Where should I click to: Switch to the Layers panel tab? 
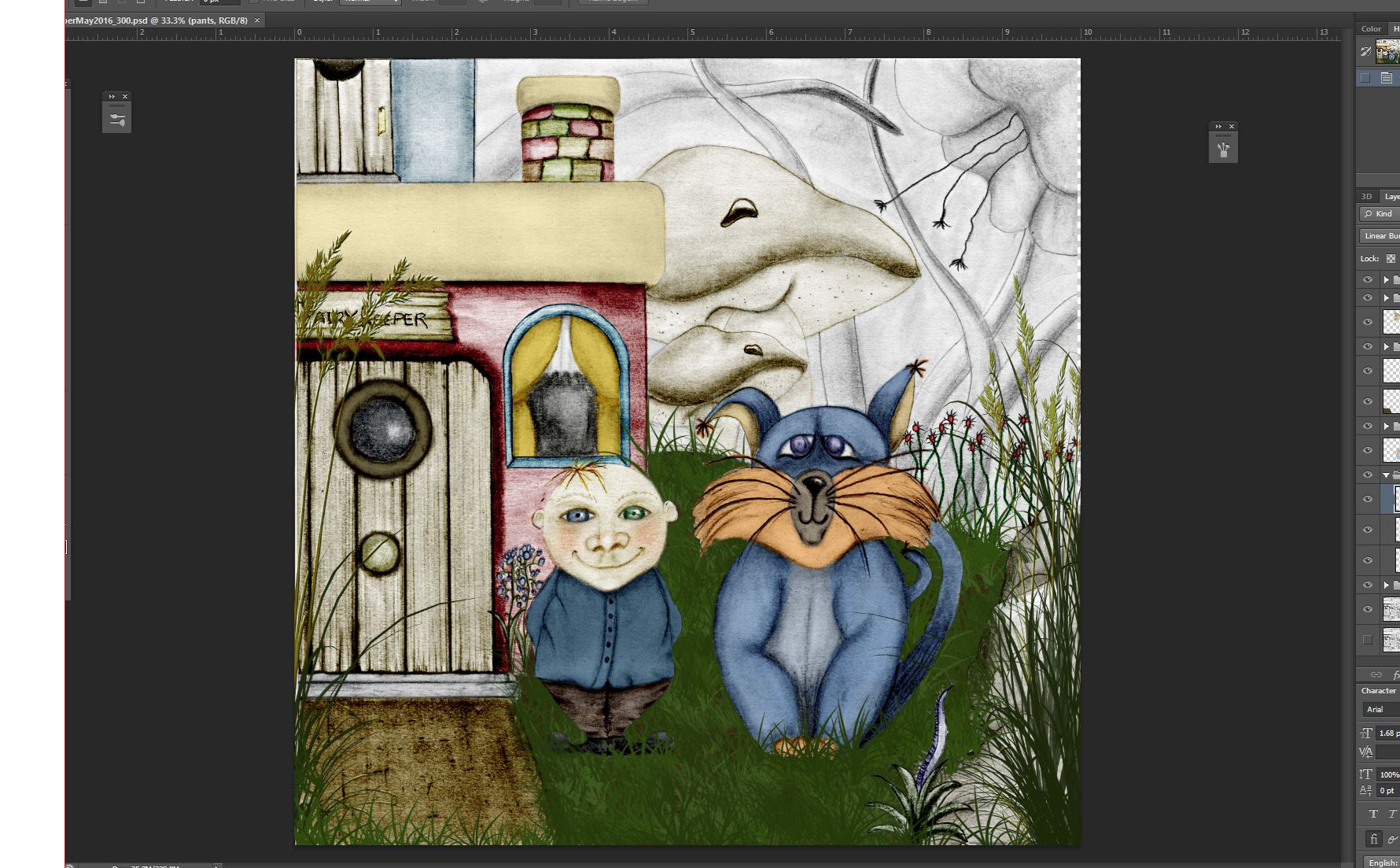(1391, 197)
